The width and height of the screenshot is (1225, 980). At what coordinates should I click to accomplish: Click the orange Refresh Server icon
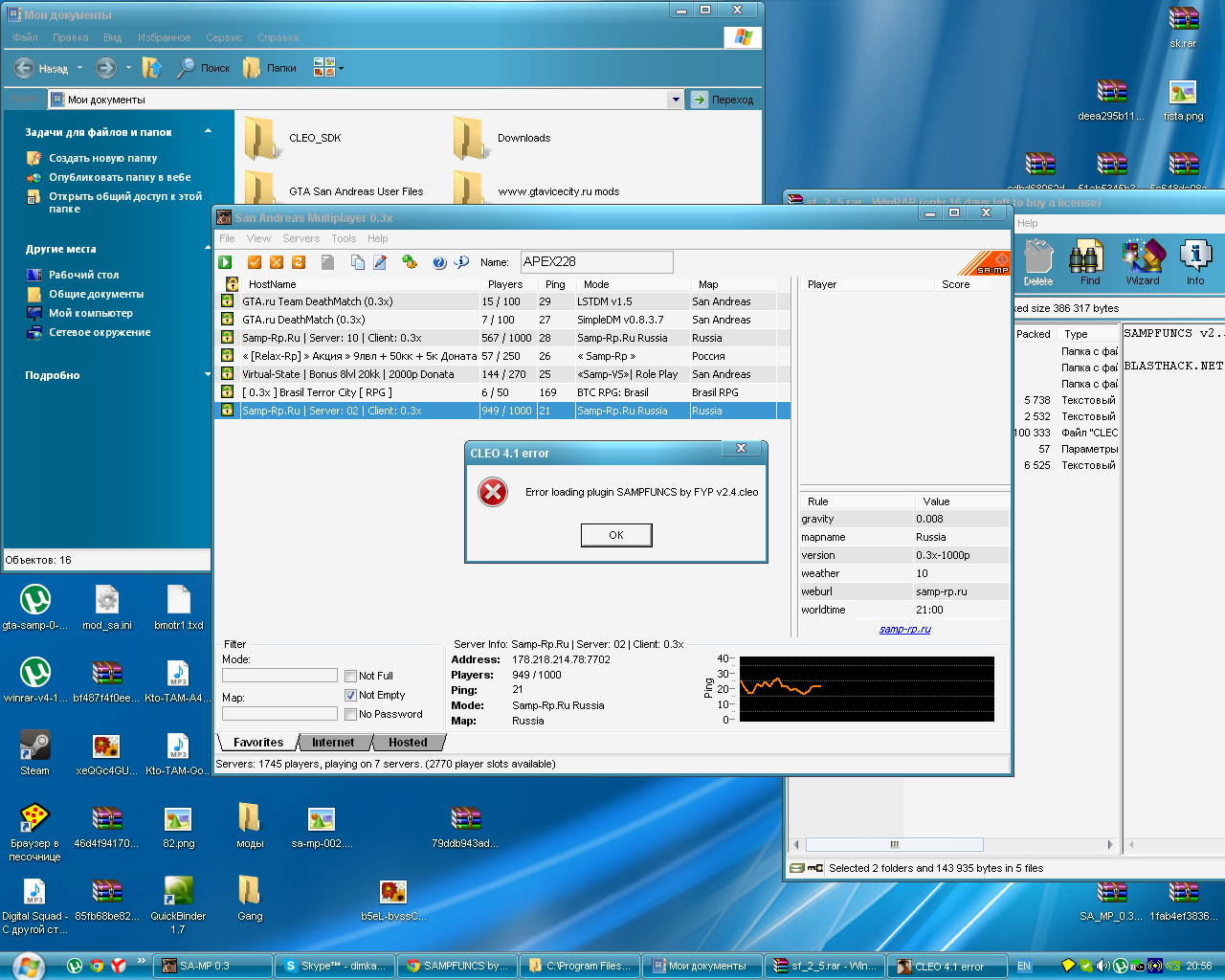coord(299,262)
